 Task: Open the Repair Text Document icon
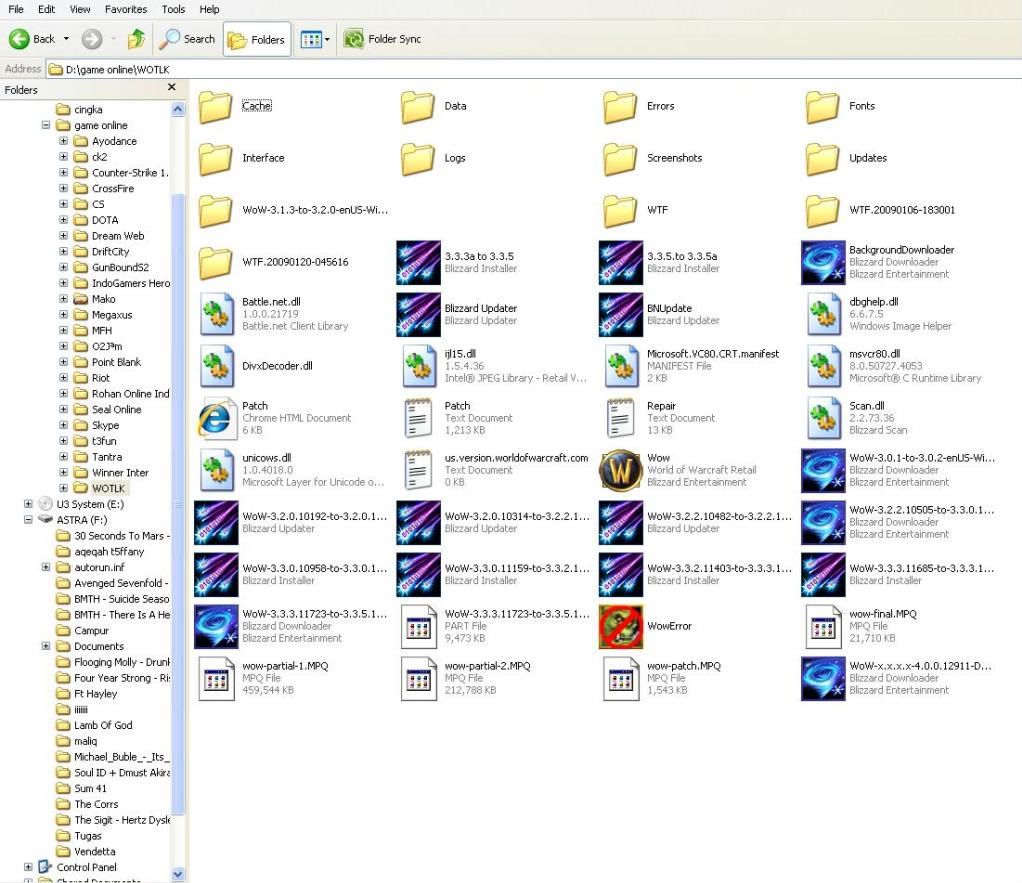point(620,418)
